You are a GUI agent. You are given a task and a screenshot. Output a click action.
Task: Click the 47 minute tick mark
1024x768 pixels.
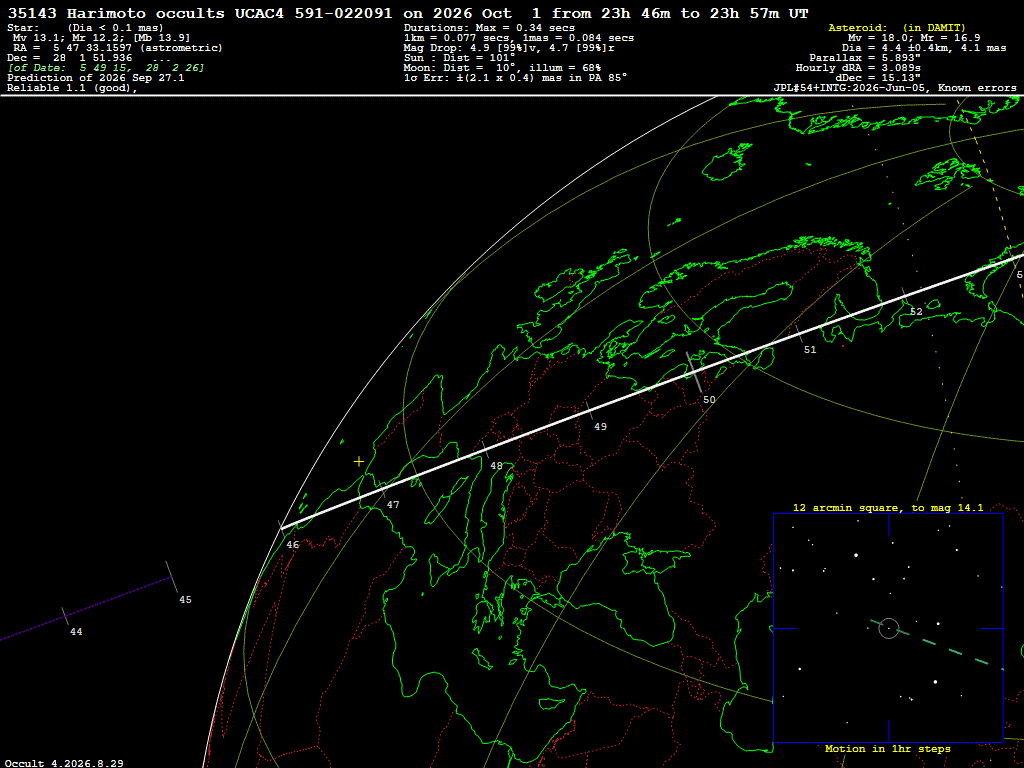coord(382,488)
